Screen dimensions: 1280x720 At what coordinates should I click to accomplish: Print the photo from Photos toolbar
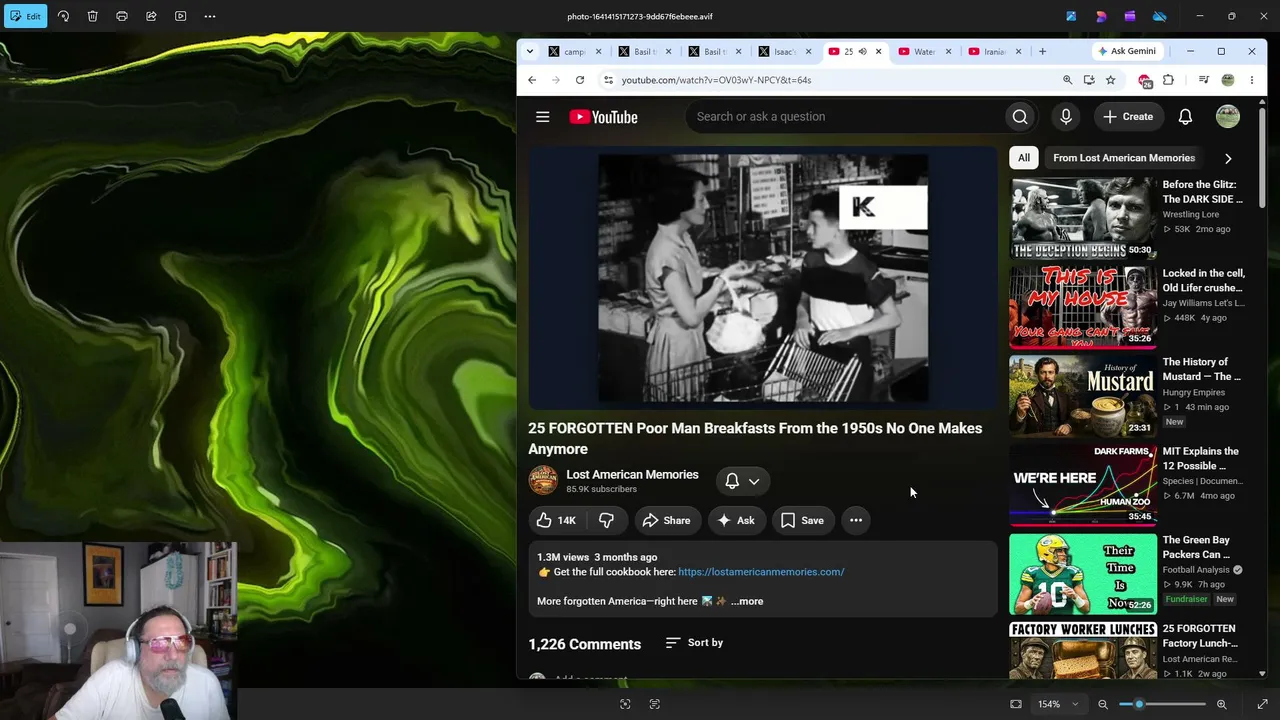coord(122,16)
